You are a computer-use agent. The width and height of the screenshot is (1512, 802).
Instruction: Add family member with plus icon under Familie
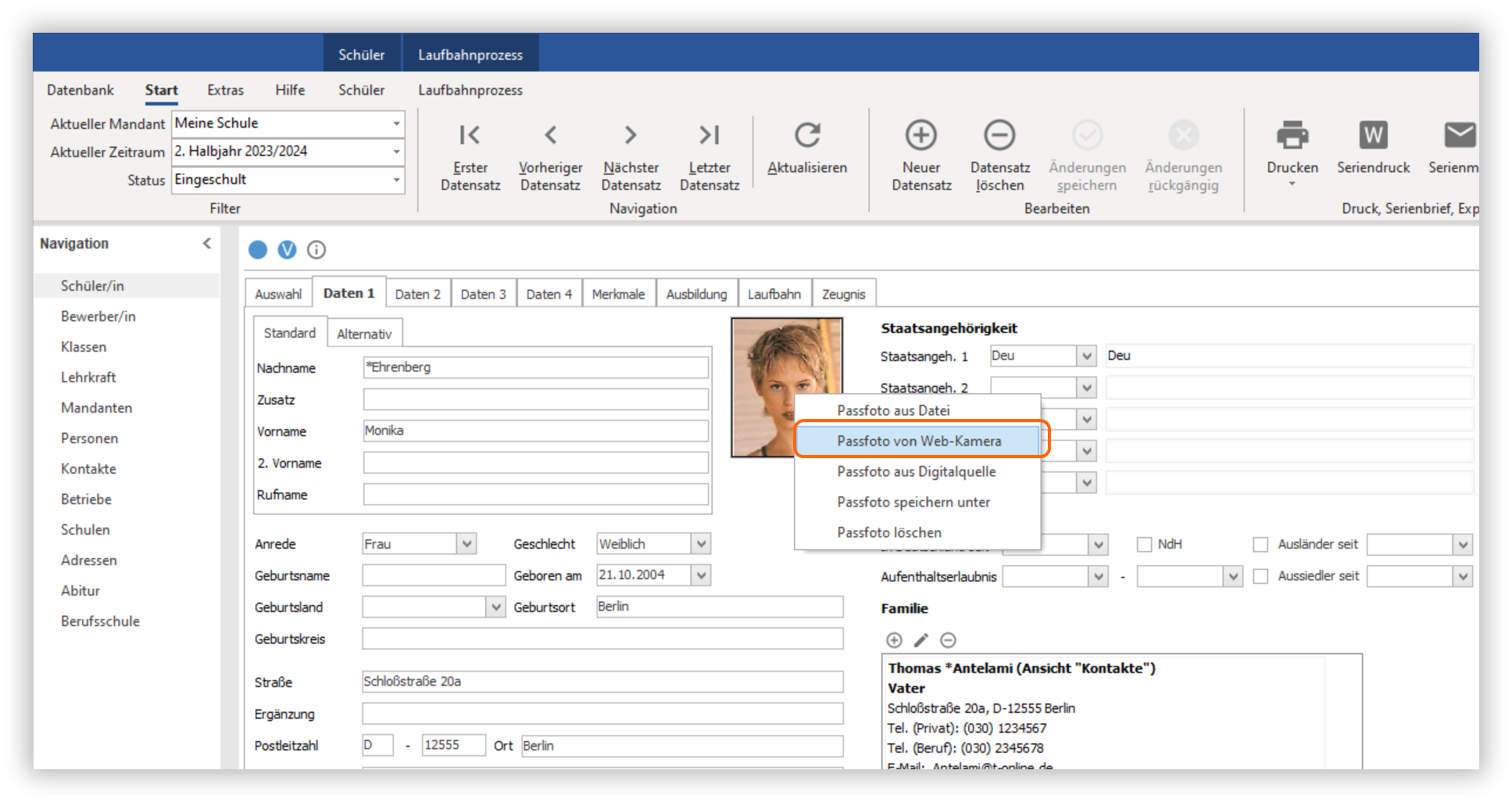(894, 640)
